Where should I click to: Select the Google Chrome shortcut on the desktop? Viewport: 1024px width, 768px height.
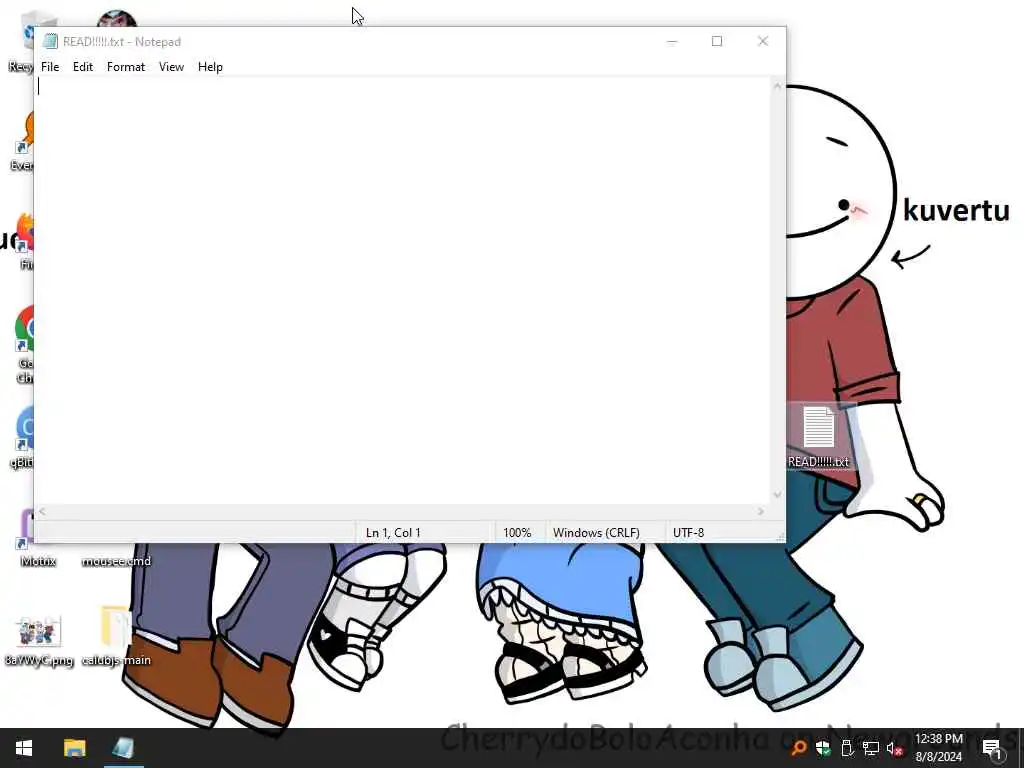point(25,345)
